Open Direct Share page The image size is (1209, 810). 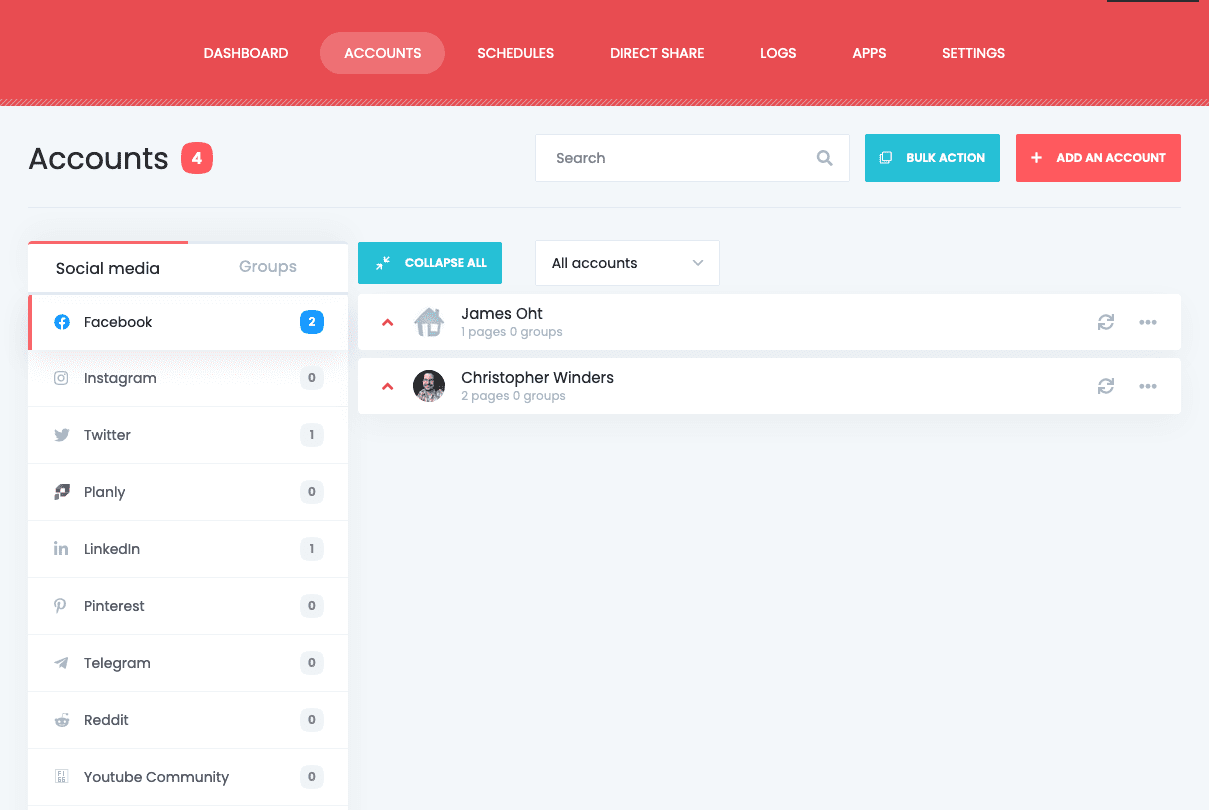(x=657, y=53)
